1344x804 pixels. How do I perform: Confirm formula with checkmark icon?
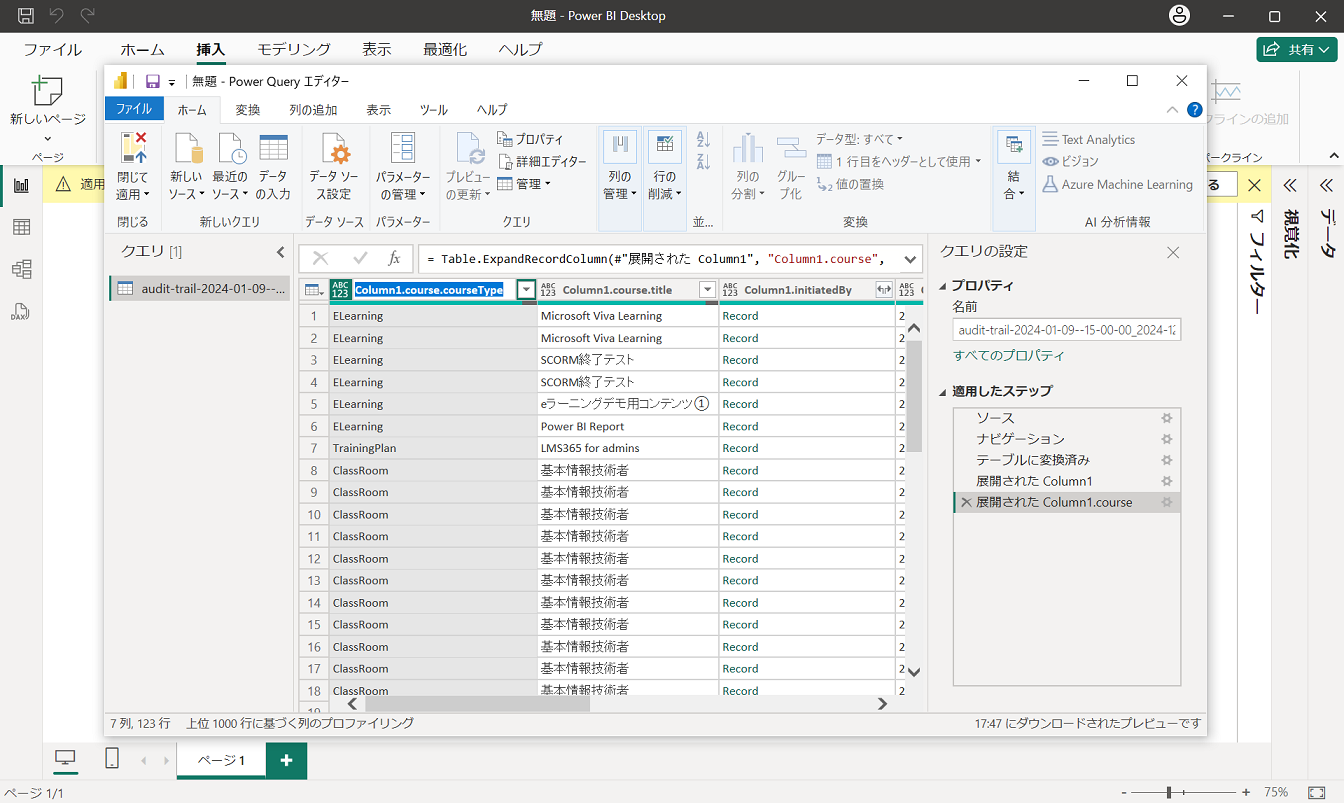pyautogui.click(x=360, y=258)
